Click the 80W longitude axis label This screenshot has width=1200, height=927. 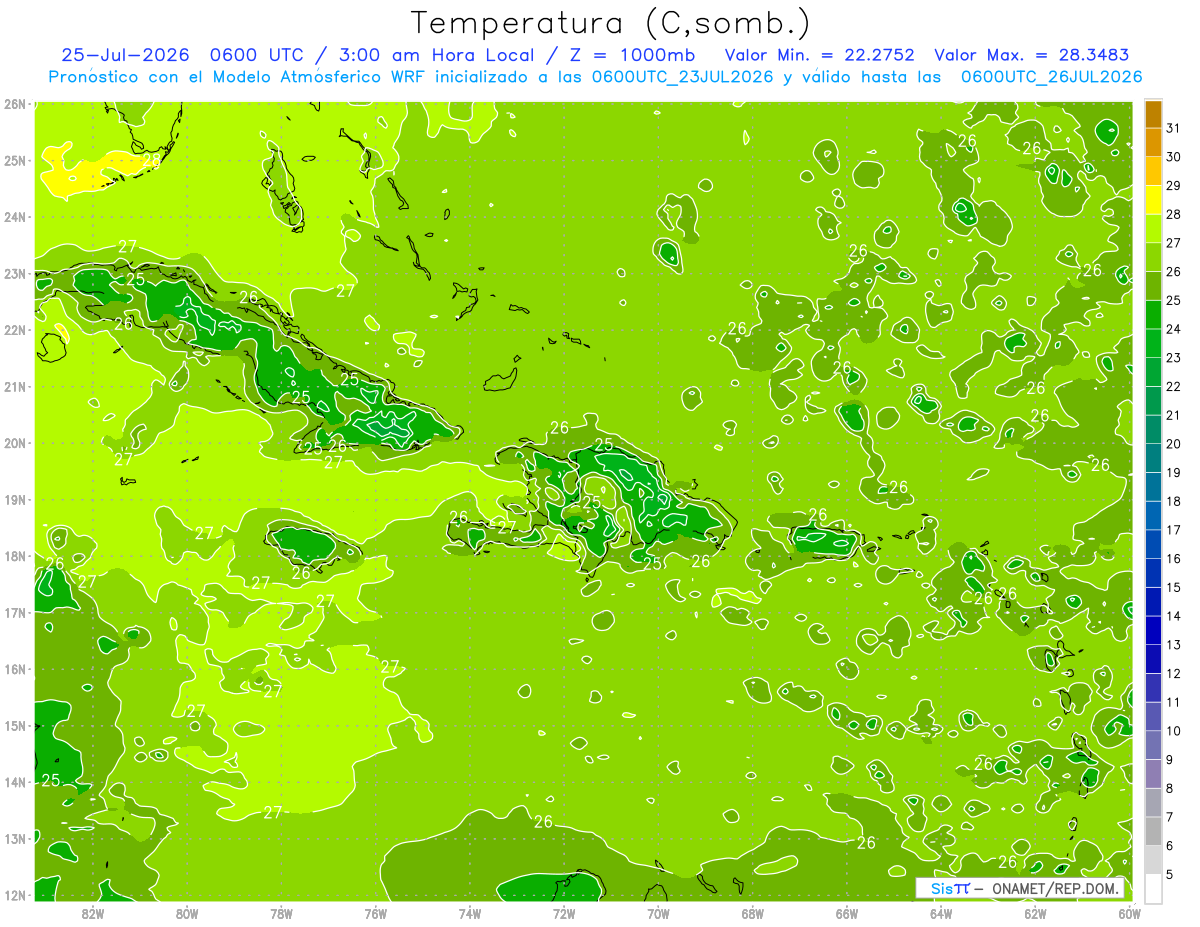[x=186, y=914]
